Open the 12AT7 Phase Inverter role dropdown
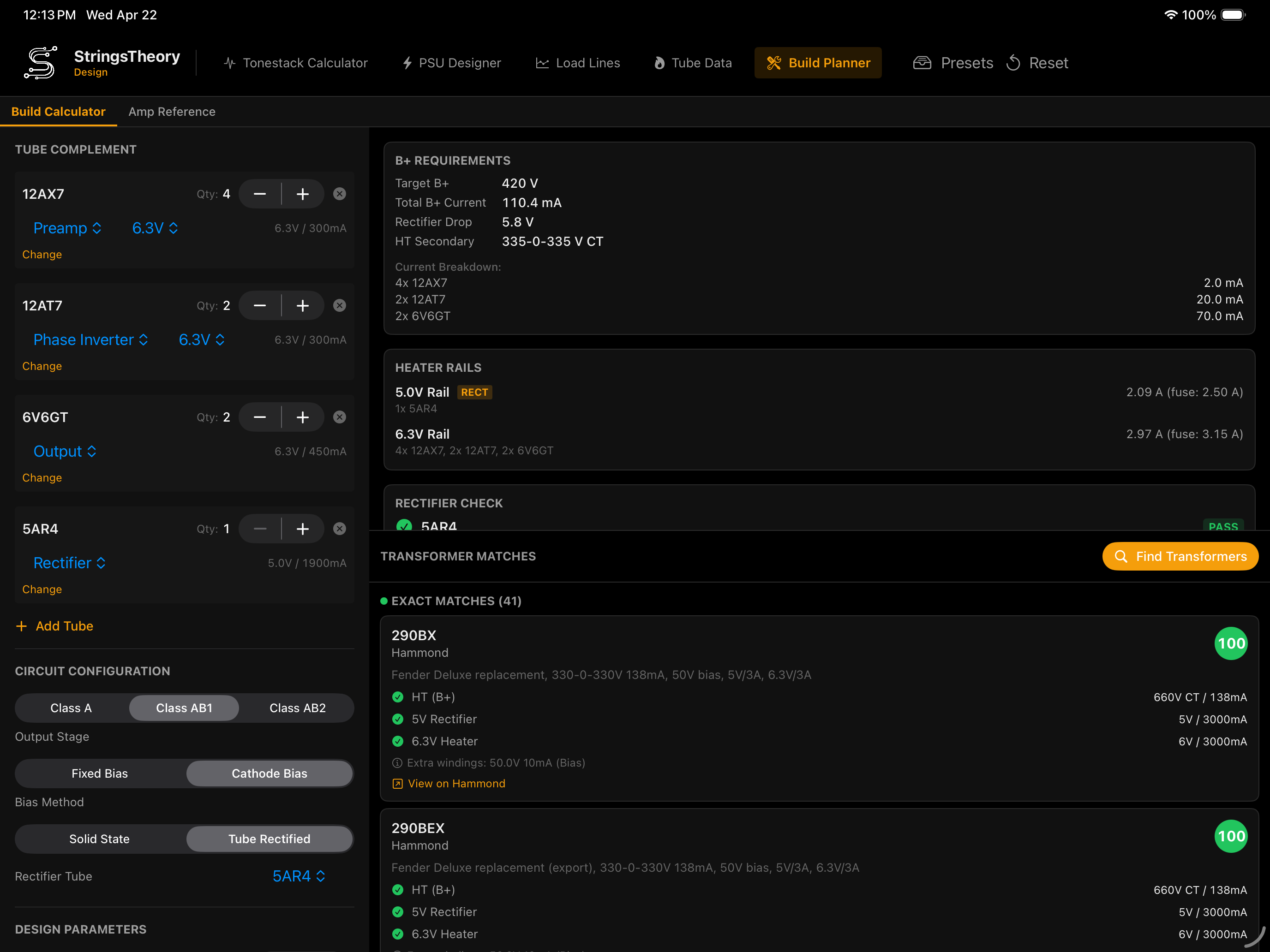The width and height of the screenshot is (1270, 952). coord(91,340)
